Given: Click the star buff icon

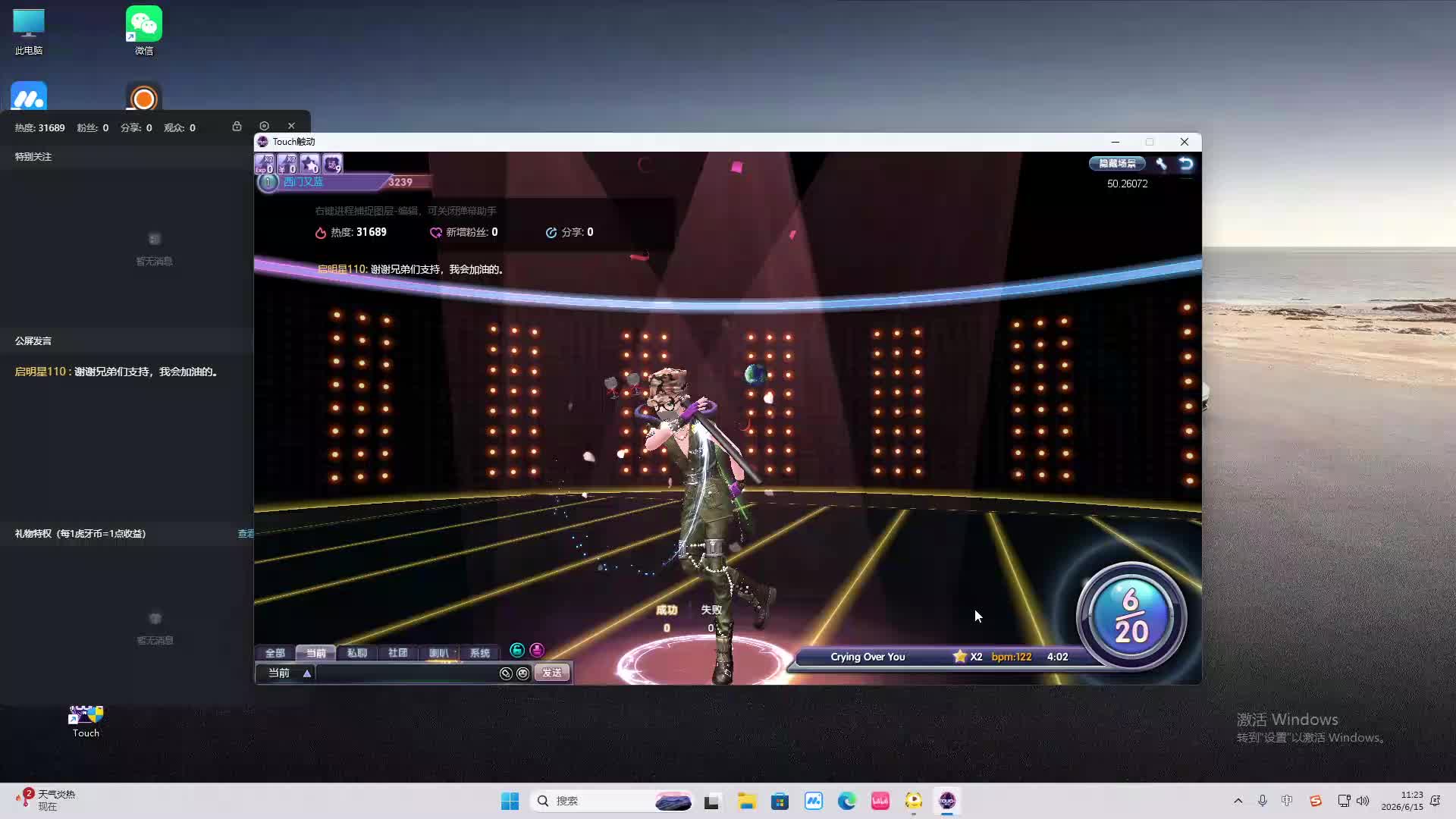Looking at the screenshot, I should 309,163.
